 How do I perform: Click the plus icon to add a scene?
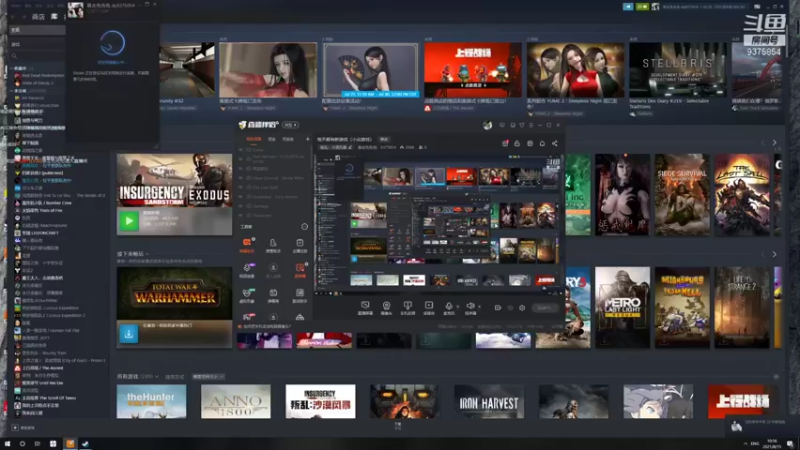(307, 139)
